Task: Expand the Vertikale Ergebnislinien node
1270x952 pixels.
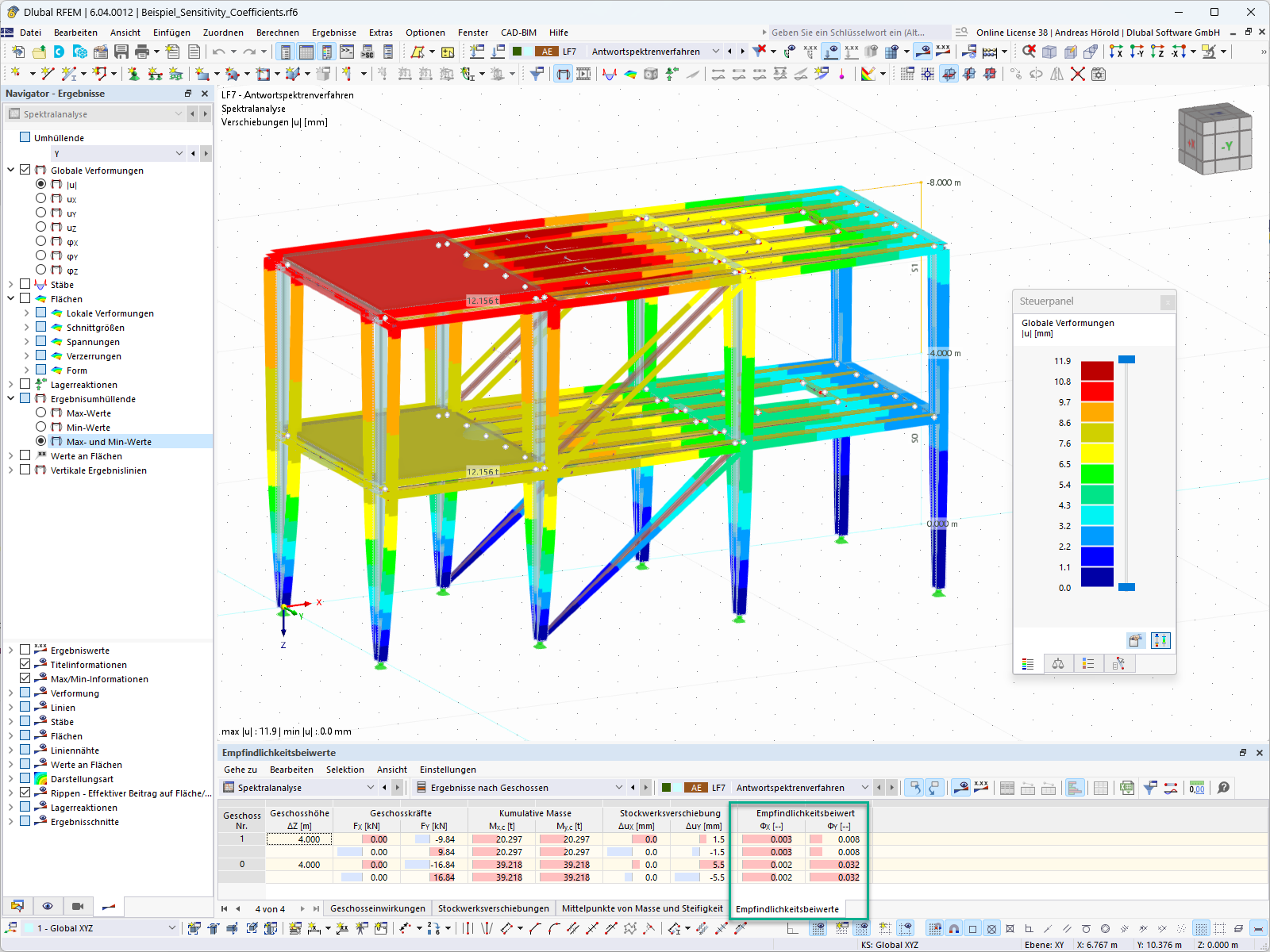Action: pos(11,470)
